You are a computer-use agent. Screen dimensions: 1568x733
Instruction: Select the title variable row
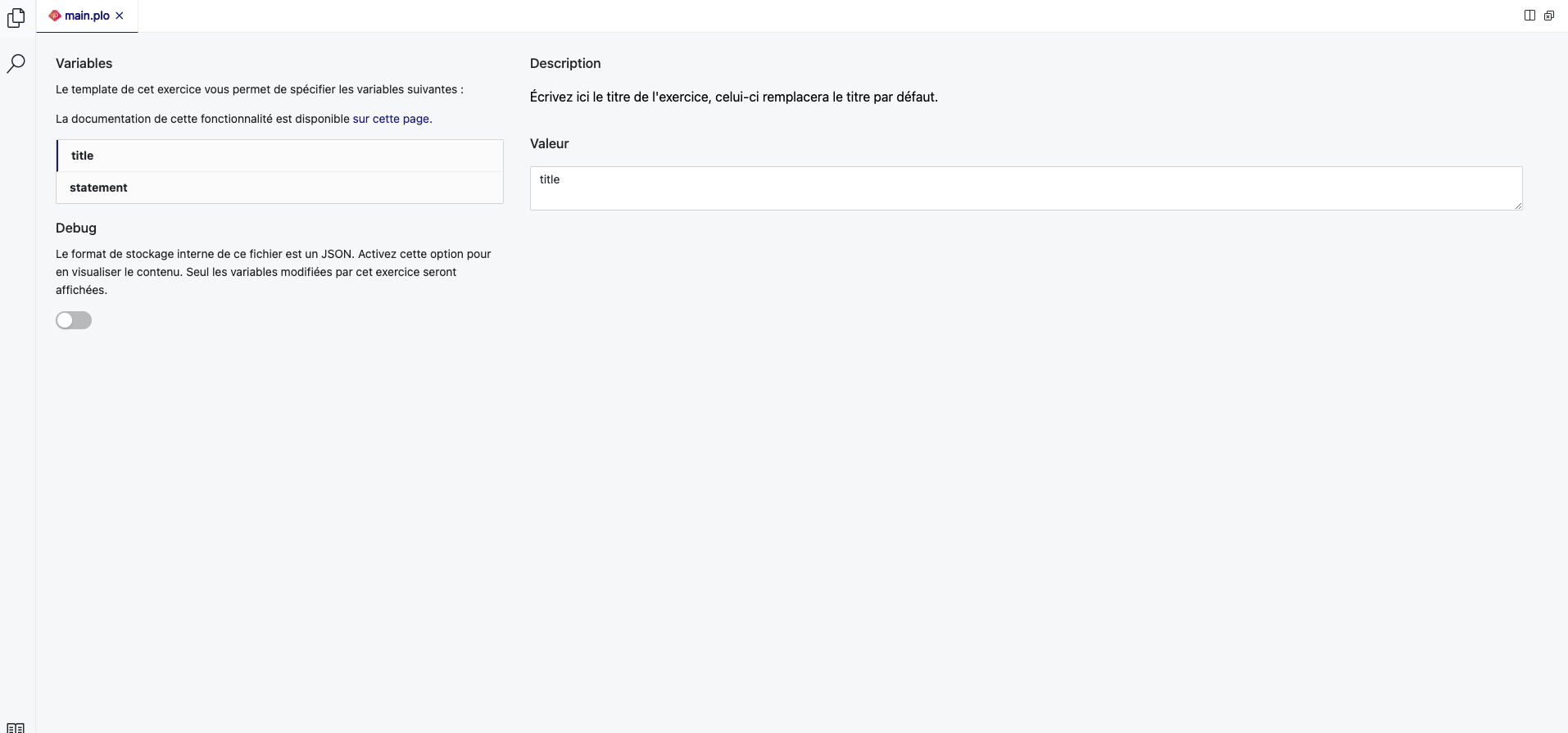point(280,156)
